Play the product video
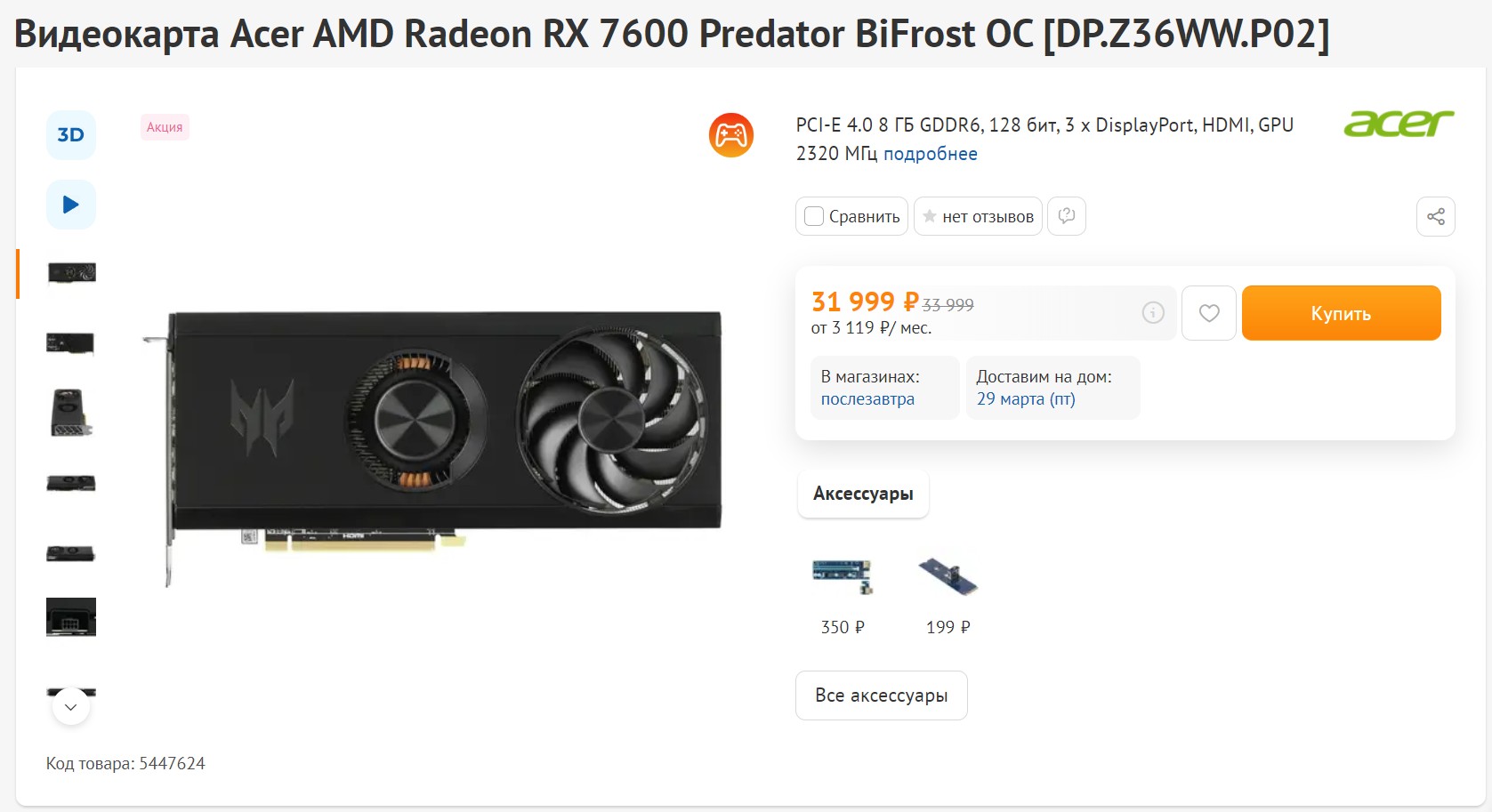 71,205
